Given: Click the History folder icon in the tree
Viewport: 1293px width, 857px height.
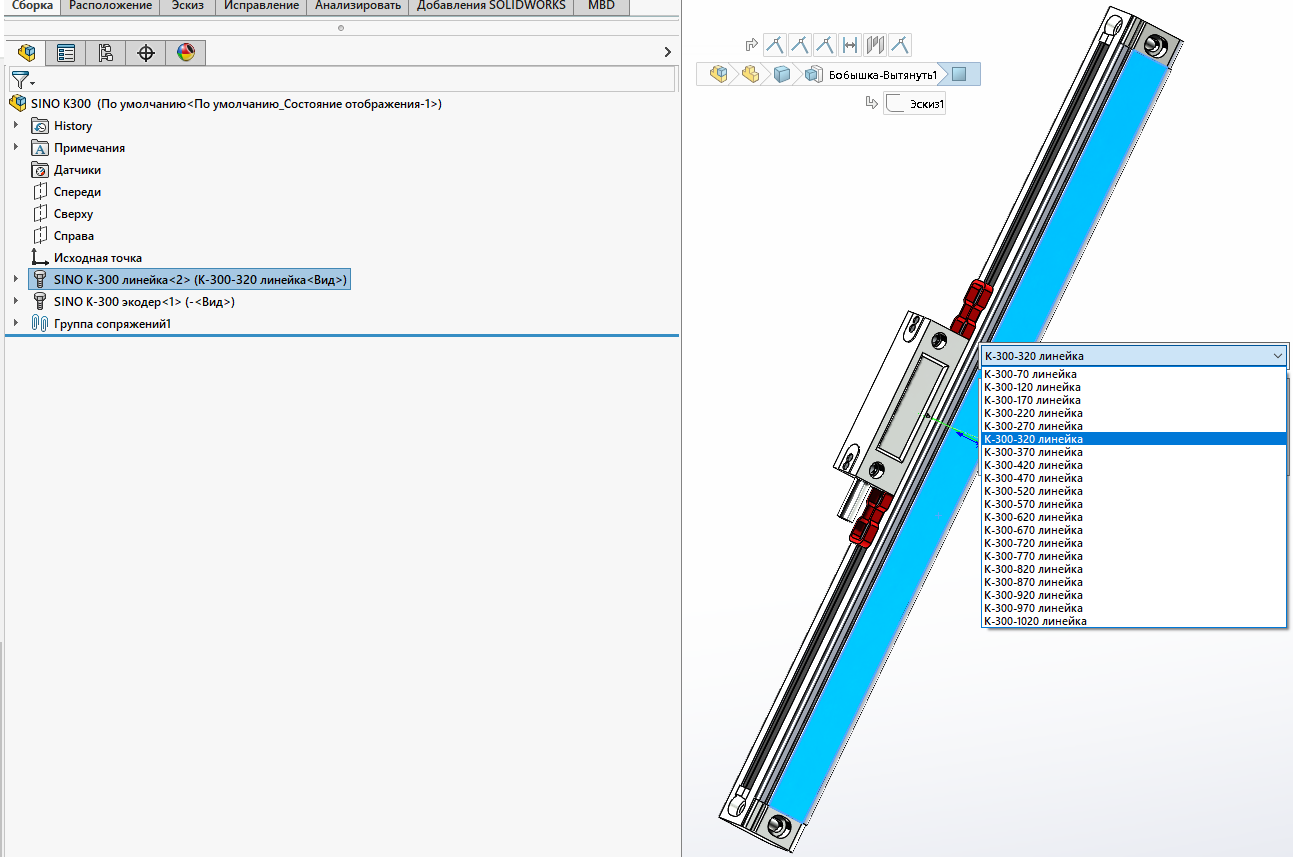Looking at the screenshot, I should (x=40, y=126).
